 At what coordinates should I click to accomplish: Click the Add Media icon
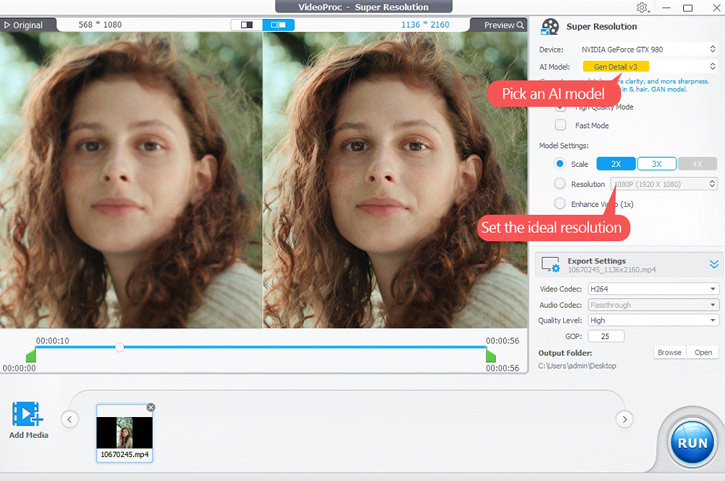[x=27, y=414]
